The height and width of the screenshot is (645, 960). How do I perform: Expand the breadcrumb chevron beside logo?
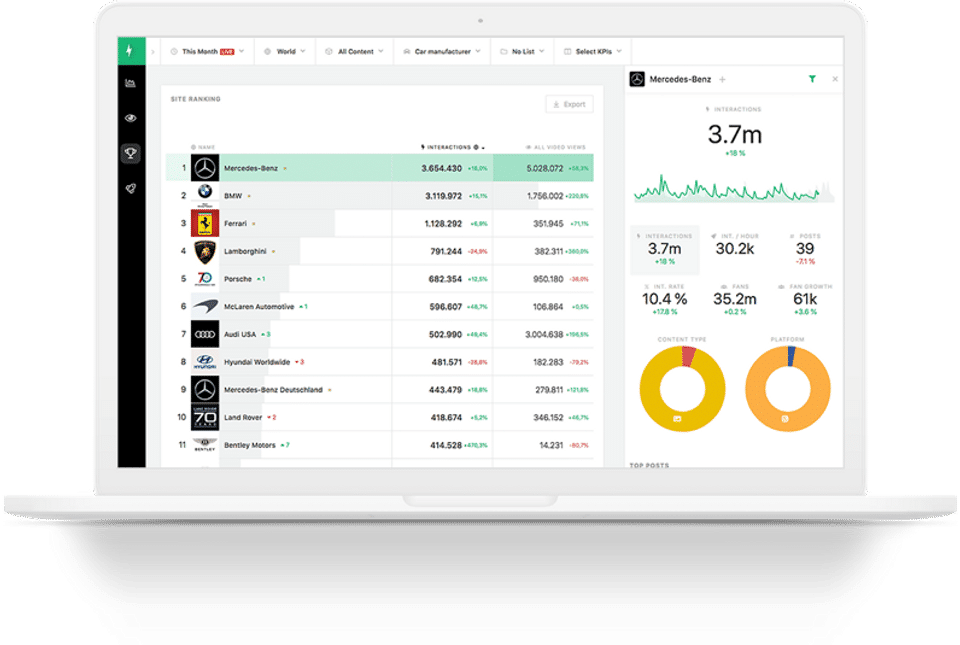pos(153,51)
